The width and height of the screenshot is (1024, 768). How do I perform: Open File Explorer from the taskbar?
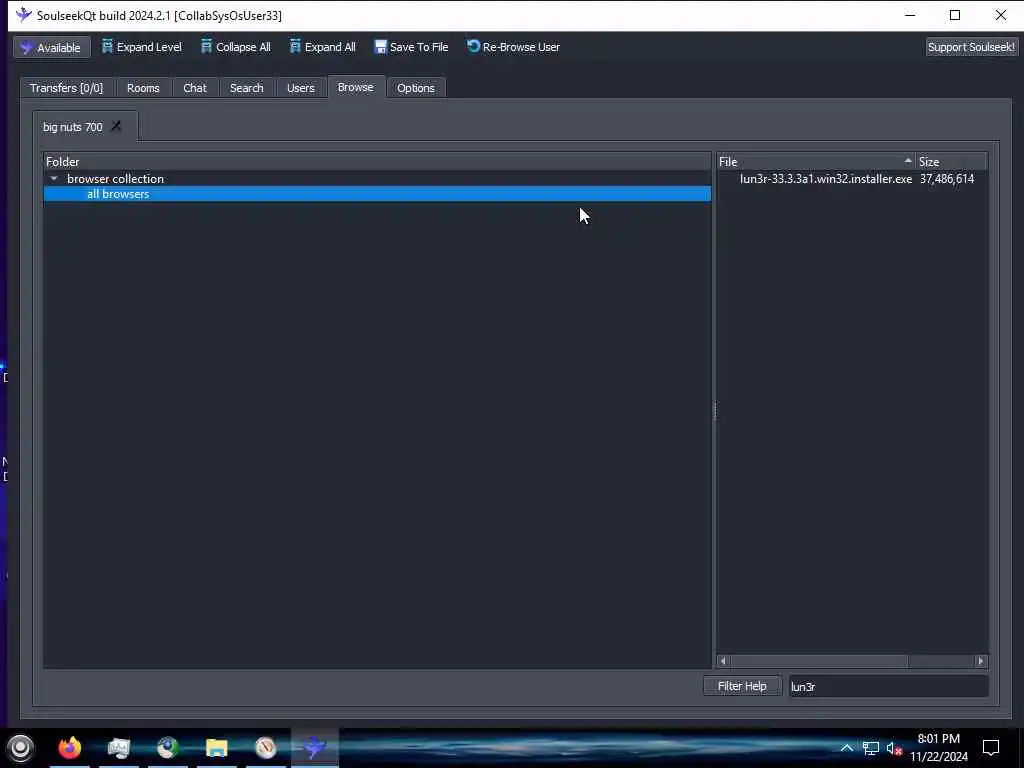click(x=216, y=747)
